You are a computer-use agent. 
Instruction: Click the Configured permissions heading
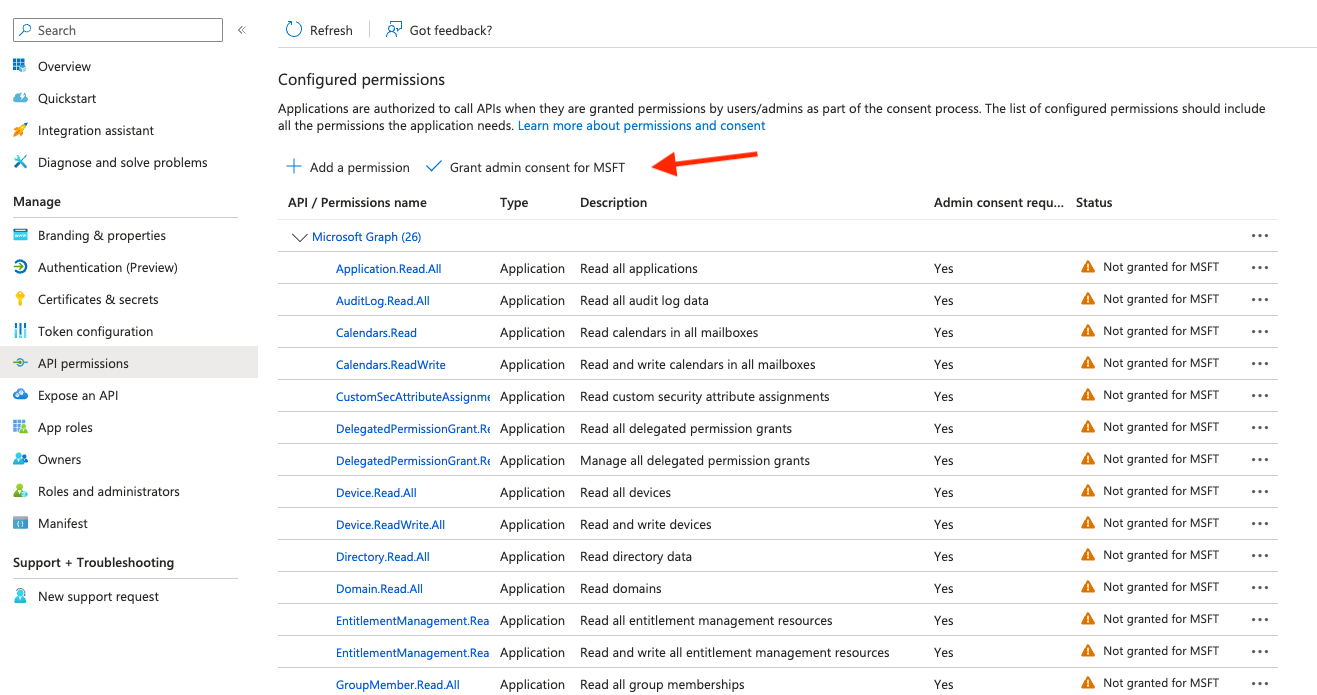pyautogui.click(x=361, y=79)
